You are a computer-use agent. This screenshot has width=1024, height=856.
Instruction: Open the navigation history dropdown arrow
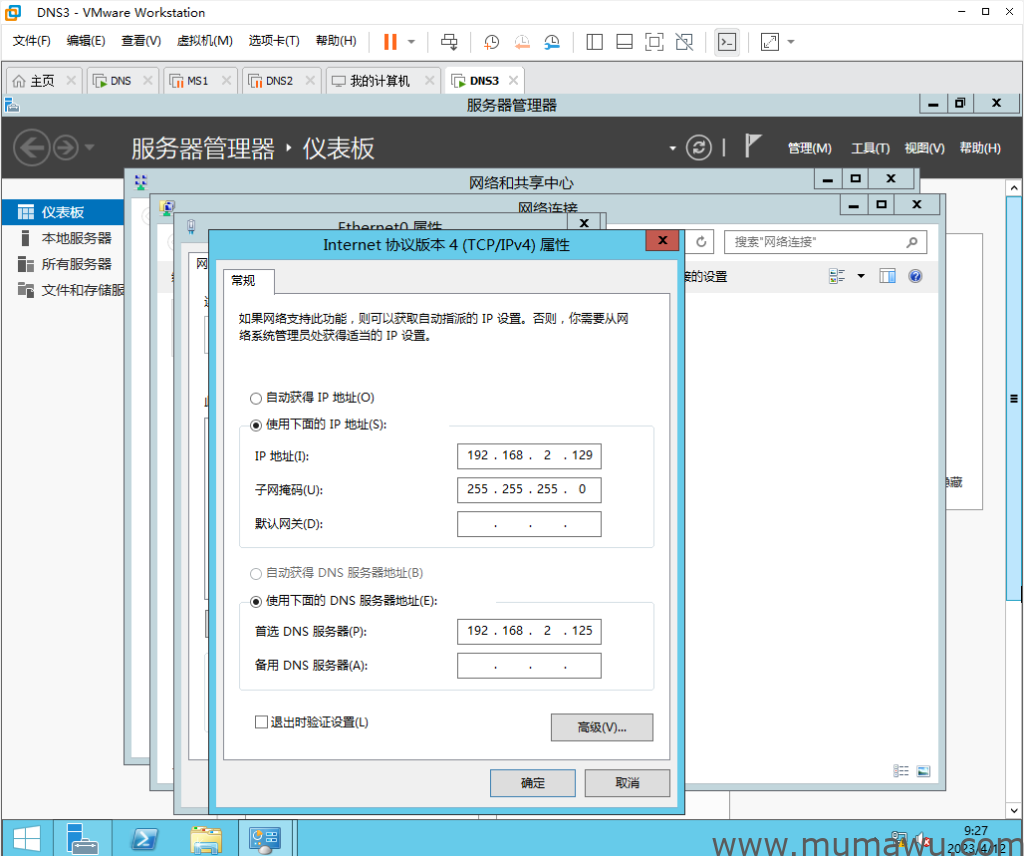89,147
